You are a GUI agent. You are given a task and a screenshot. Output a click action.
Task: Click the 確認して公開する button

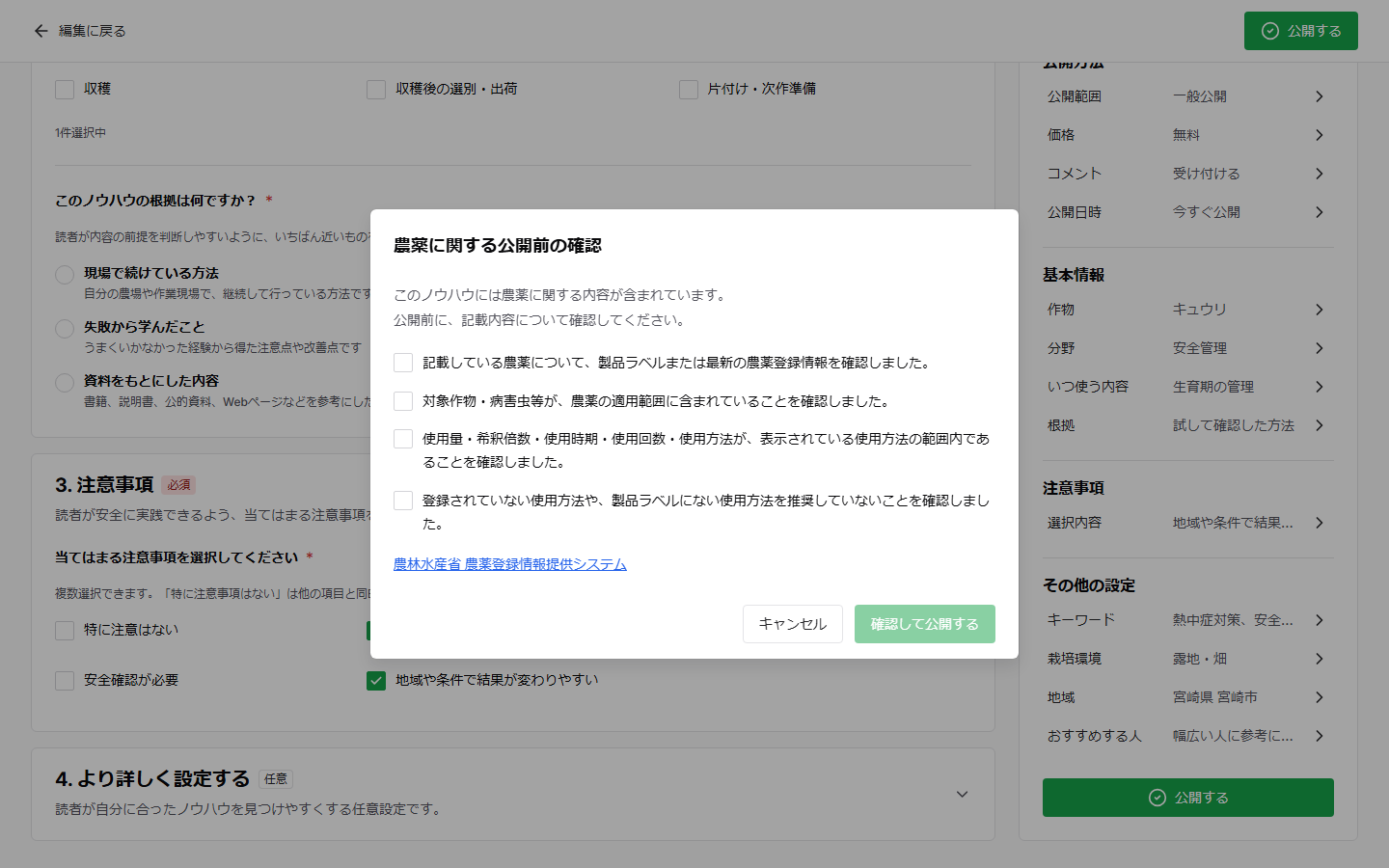925,624
